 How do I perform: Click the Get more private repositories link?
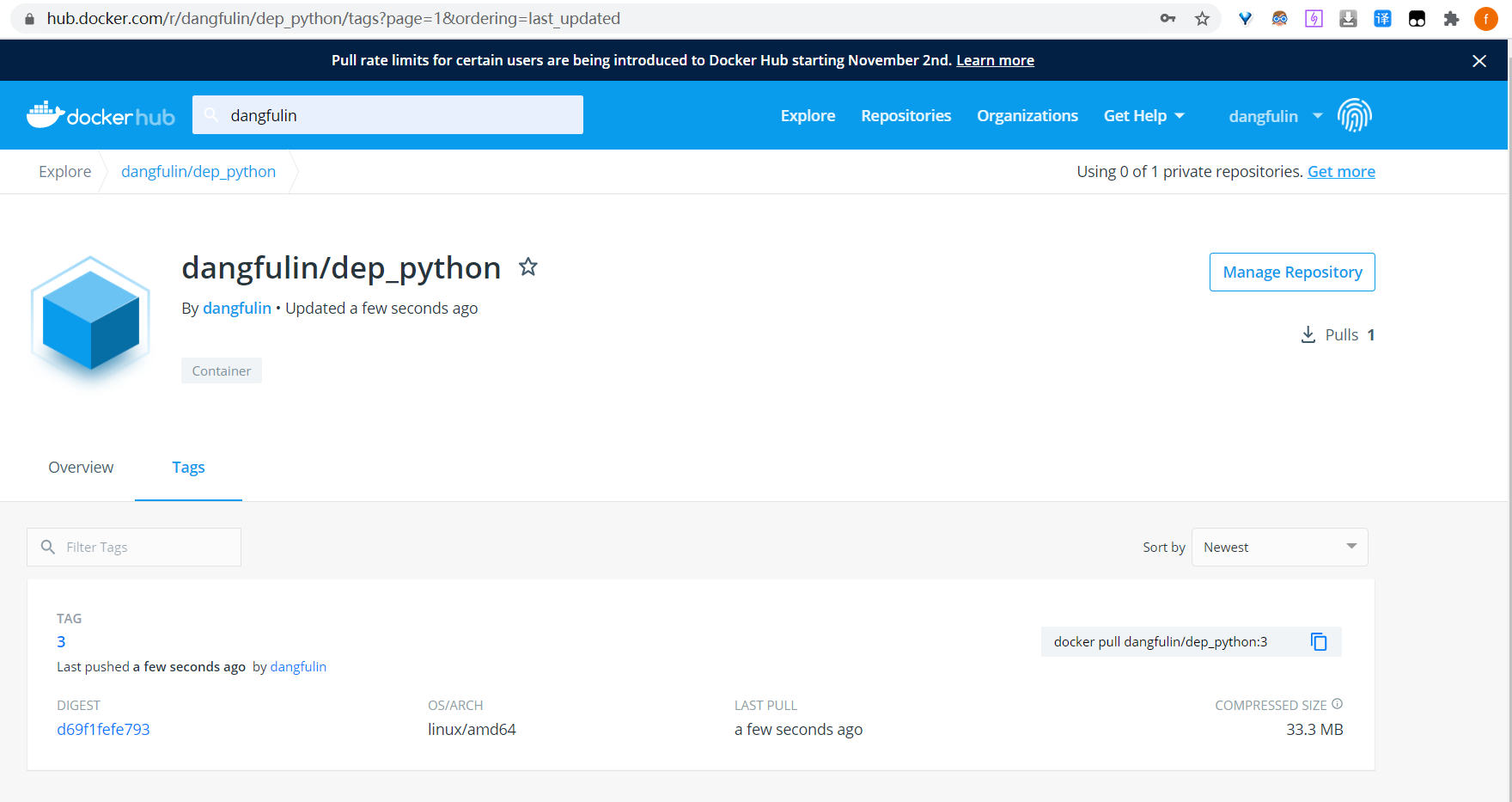(x=1341, y=172)
